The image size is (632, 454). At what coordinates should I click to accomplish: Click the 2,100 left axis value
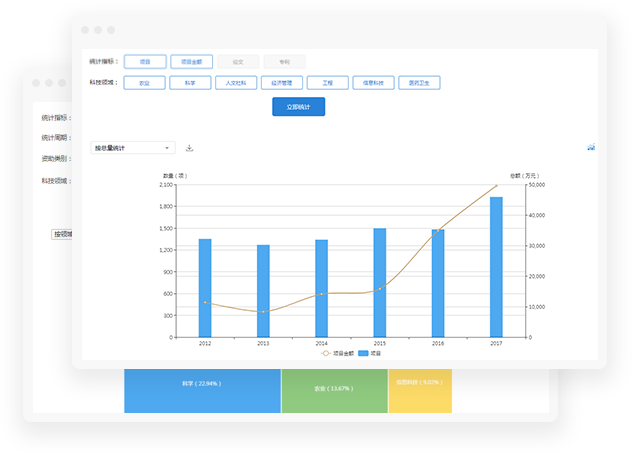[x=166, y=185]
